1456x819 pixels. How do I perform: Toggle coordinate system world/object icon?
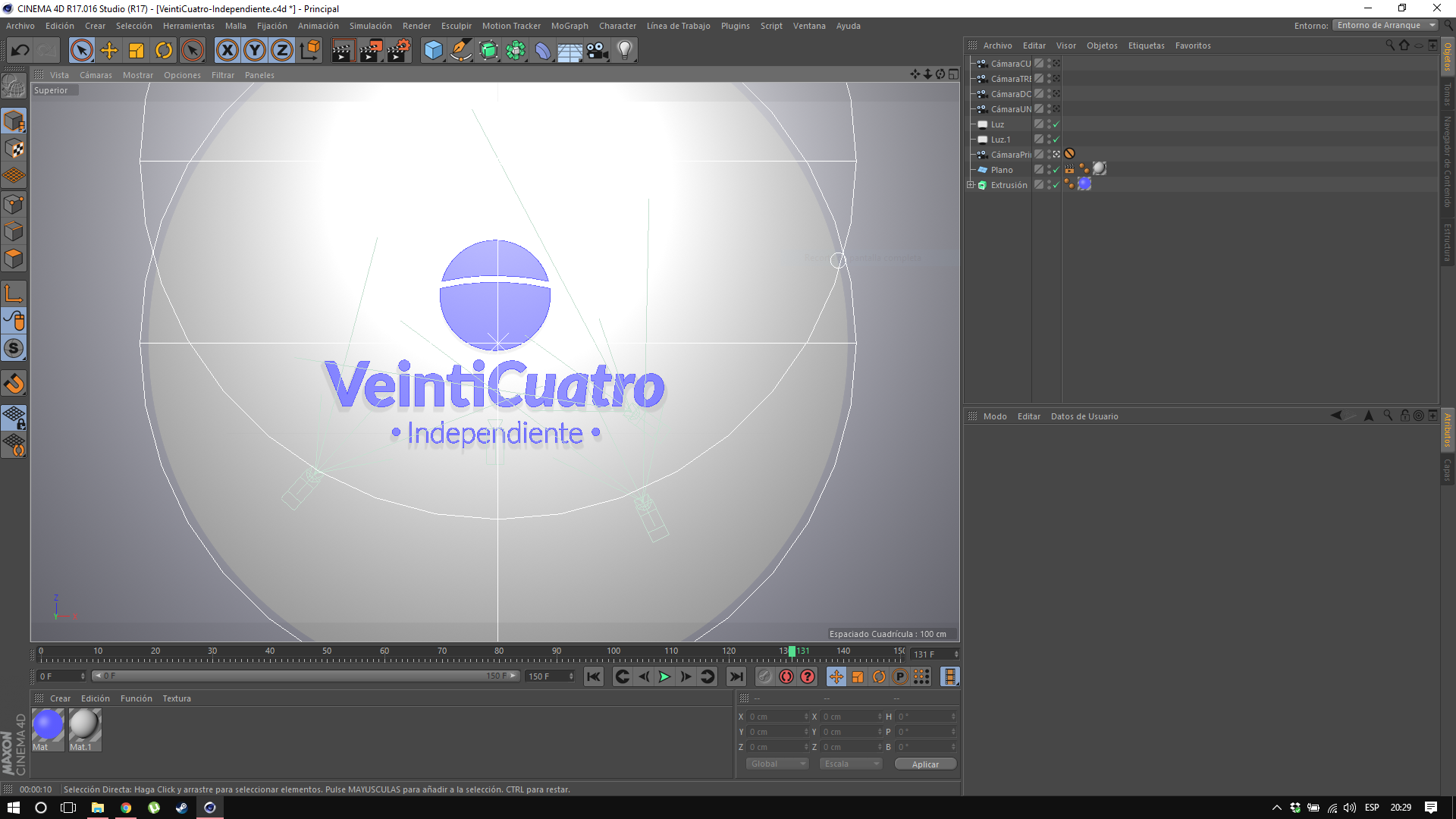(310, 51)
